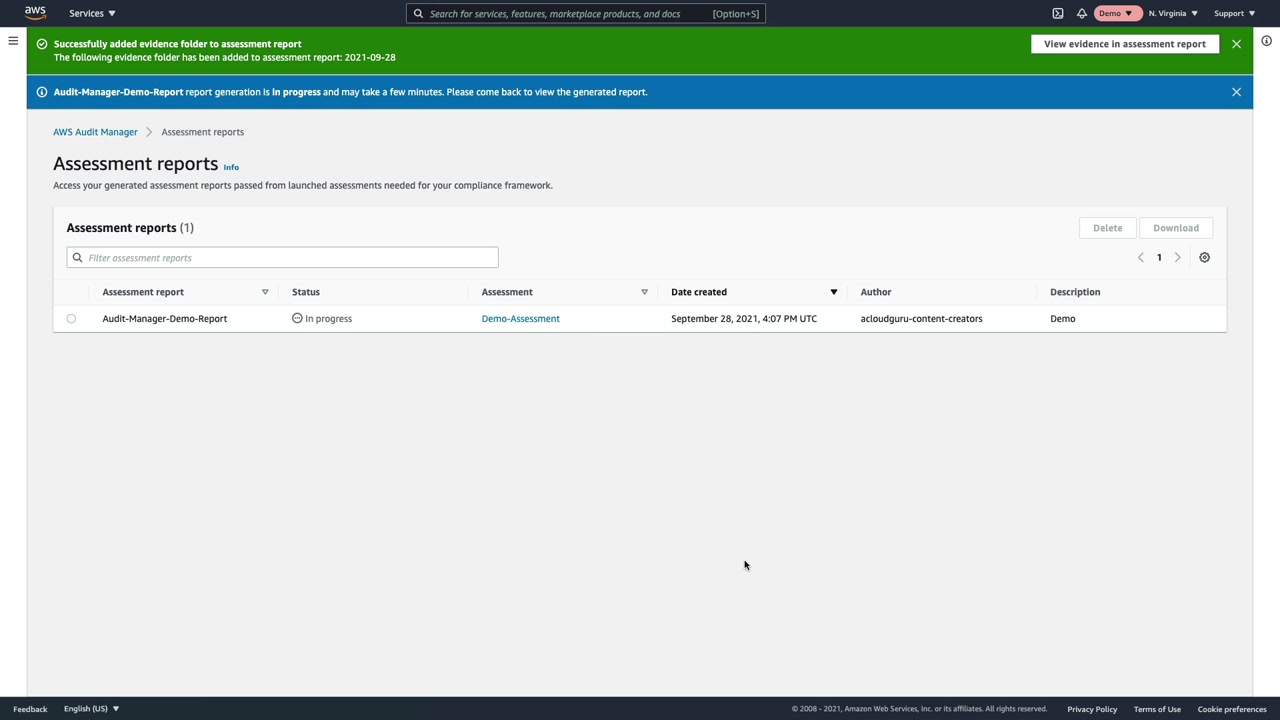
Task: Click the Download button
Action: tap(1176, 228)
